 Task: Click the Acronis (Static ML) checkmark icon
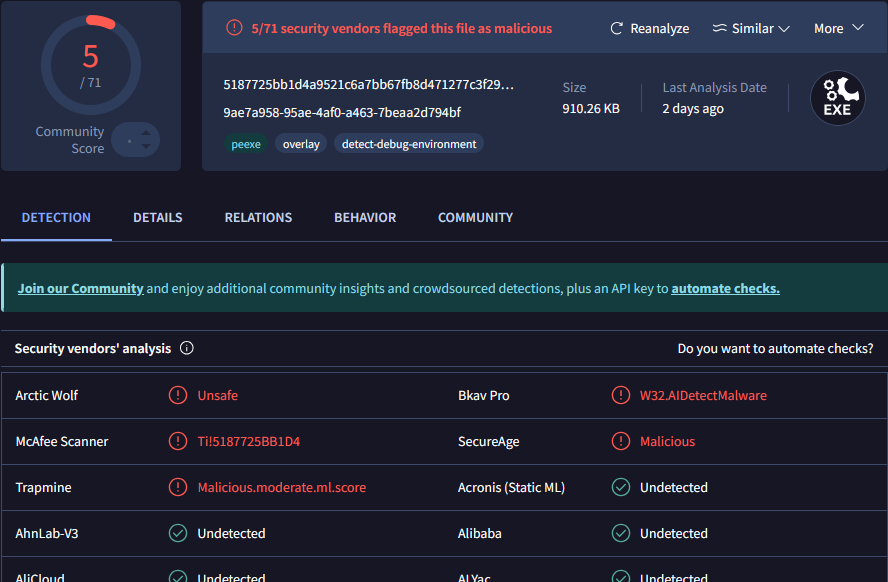[x=621, y=486]
